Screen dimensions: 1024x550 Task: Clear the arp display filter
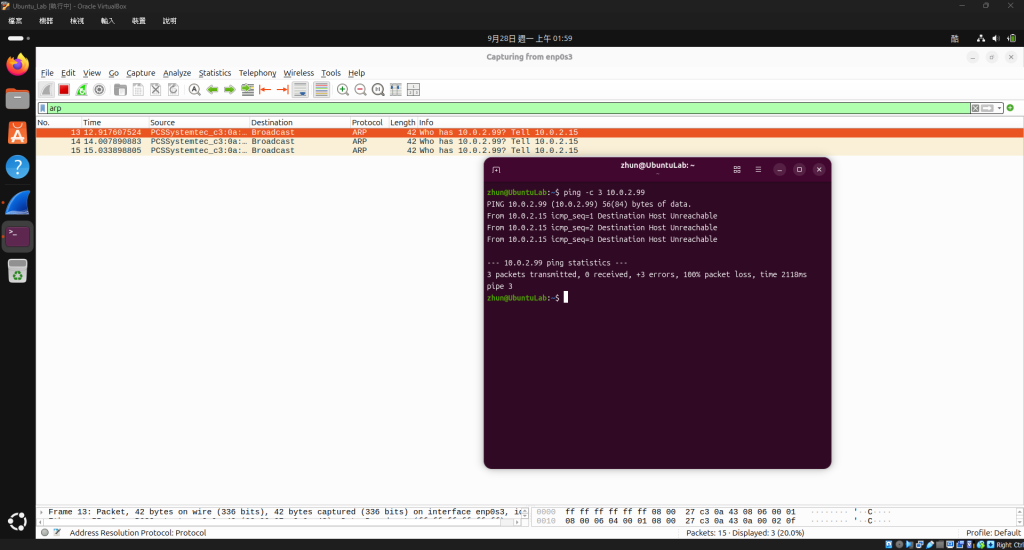(975, 108)
